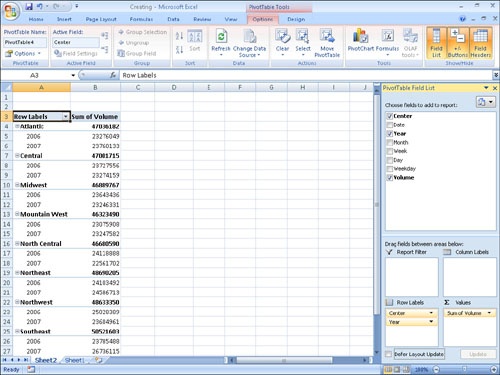
Task: Open the View ribbon tab
Action: click(x=231, y=19)
